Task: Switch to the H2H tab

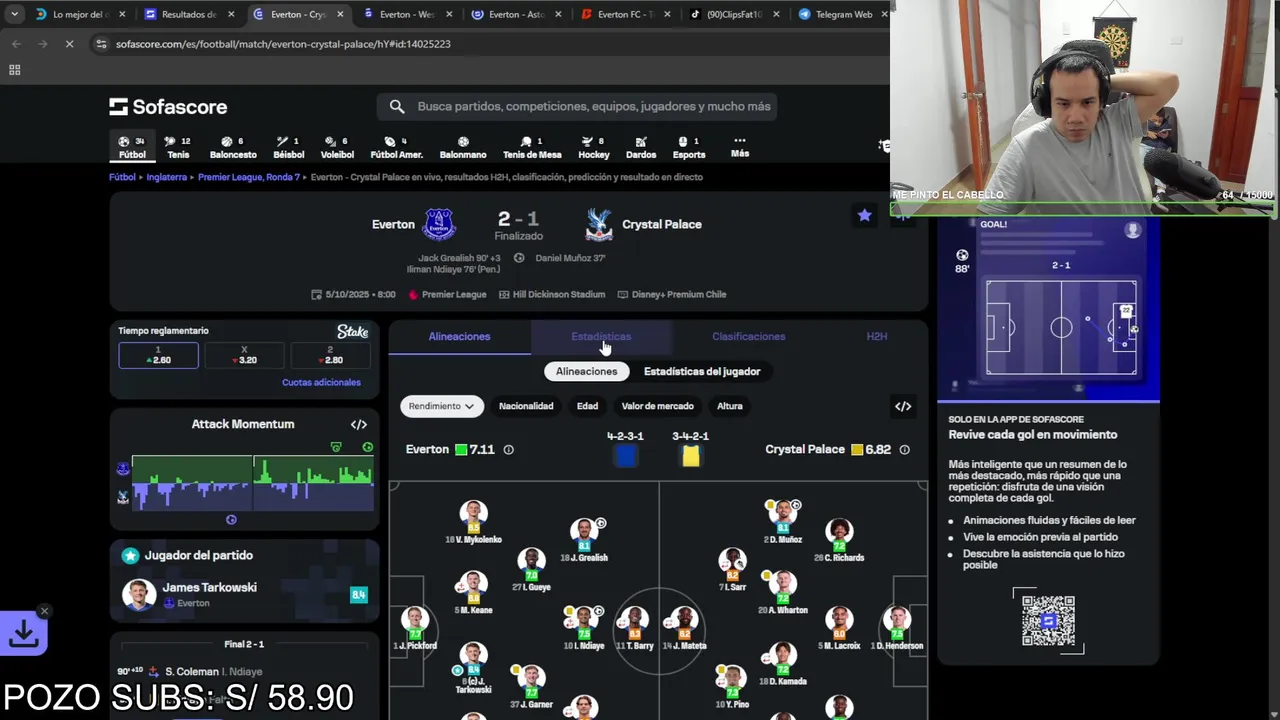Action: (877, 337)
